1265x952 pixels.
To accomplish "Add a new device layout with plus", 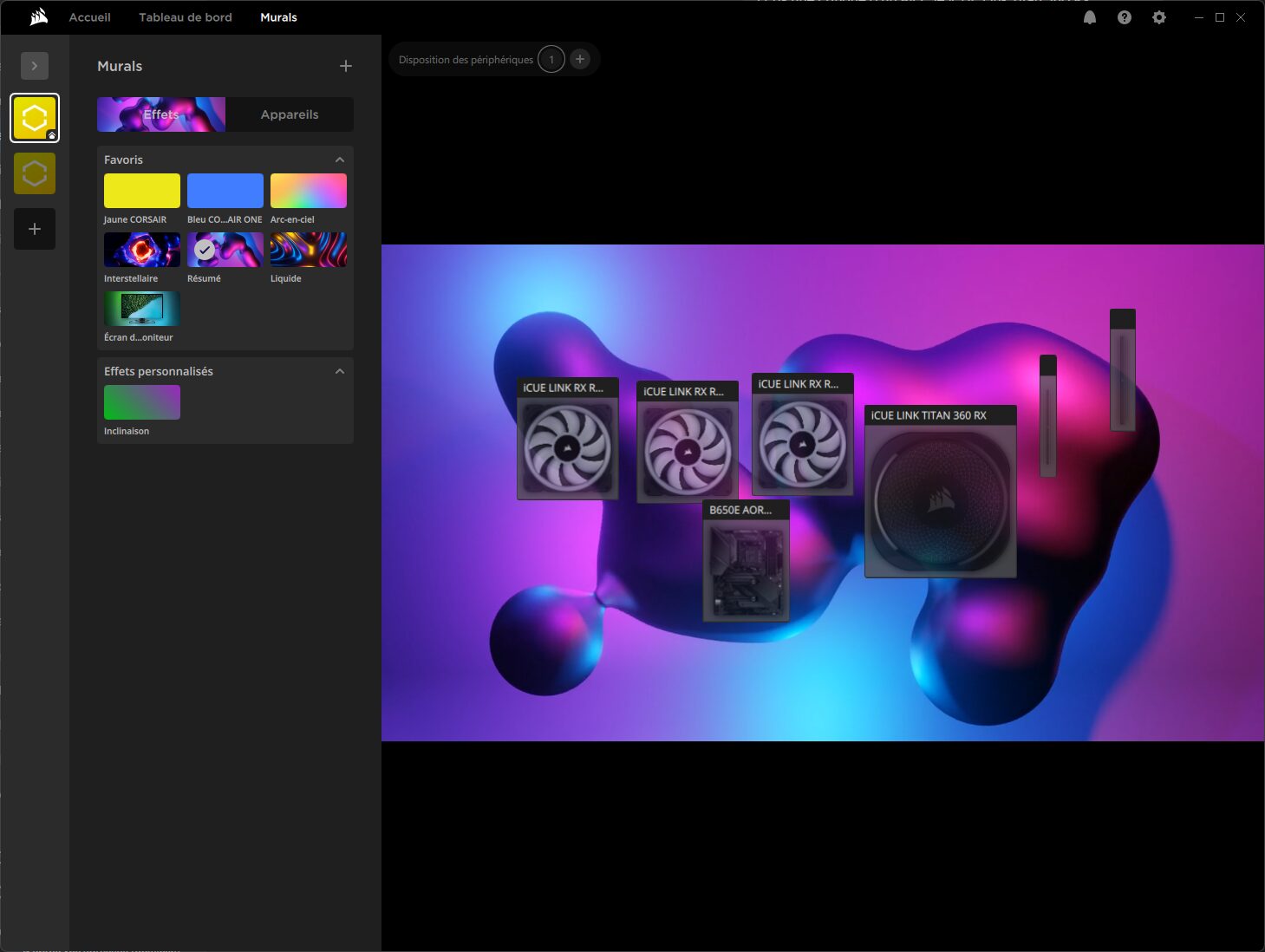I will [580, 59].
